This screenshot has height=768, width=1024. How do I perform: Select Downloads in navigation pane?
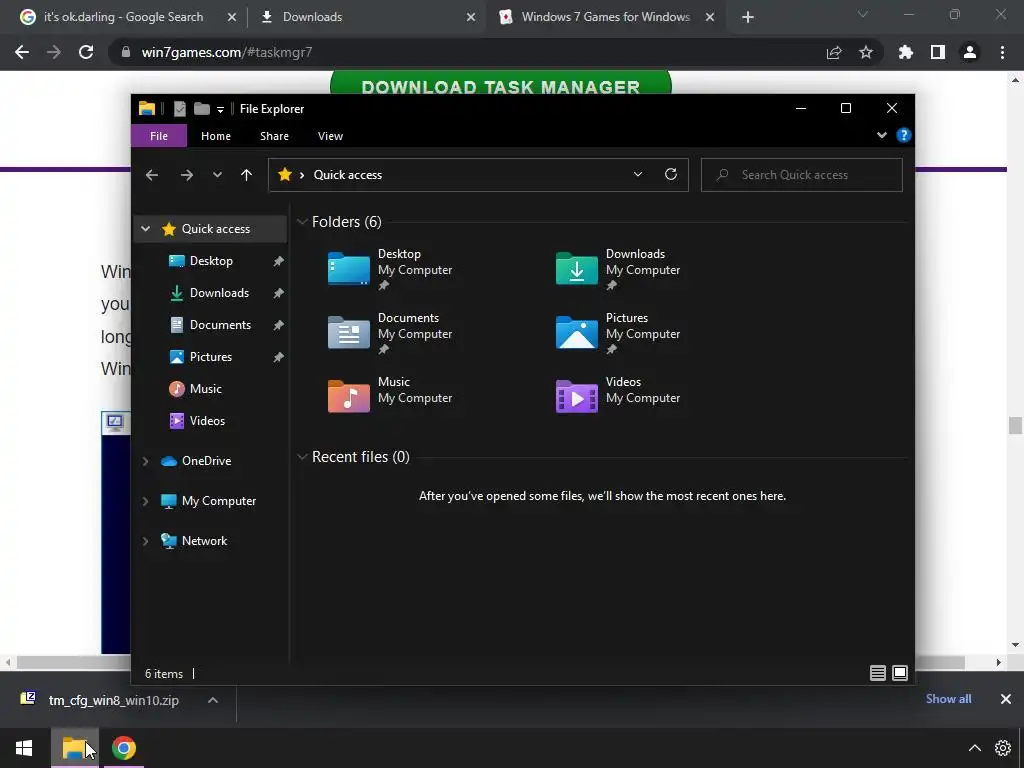pyautogui.click(x=219, y=293)
